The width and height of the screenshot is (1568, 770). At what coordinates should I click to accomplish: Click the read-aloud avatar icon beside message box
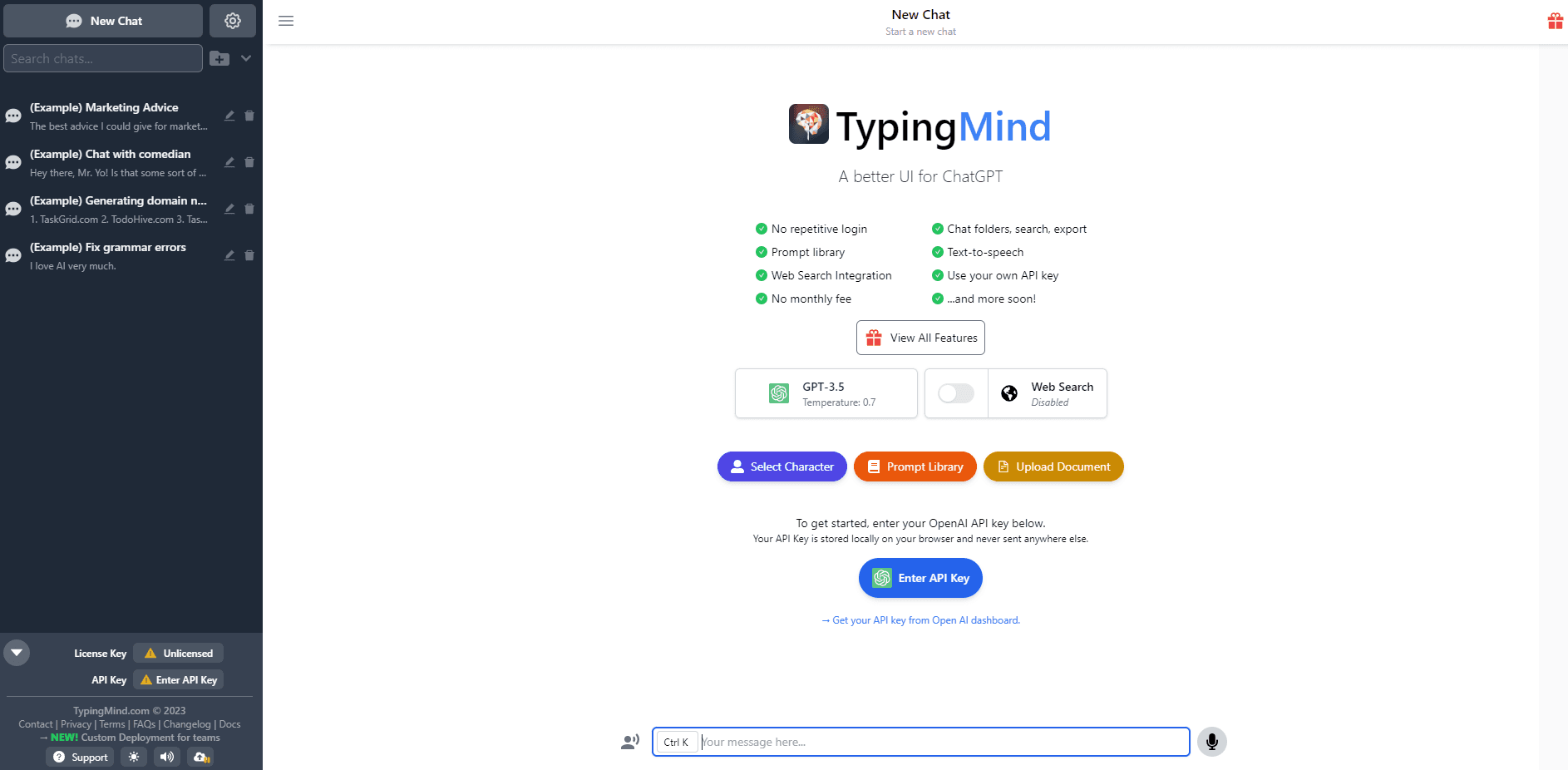(x=629, y=741)
